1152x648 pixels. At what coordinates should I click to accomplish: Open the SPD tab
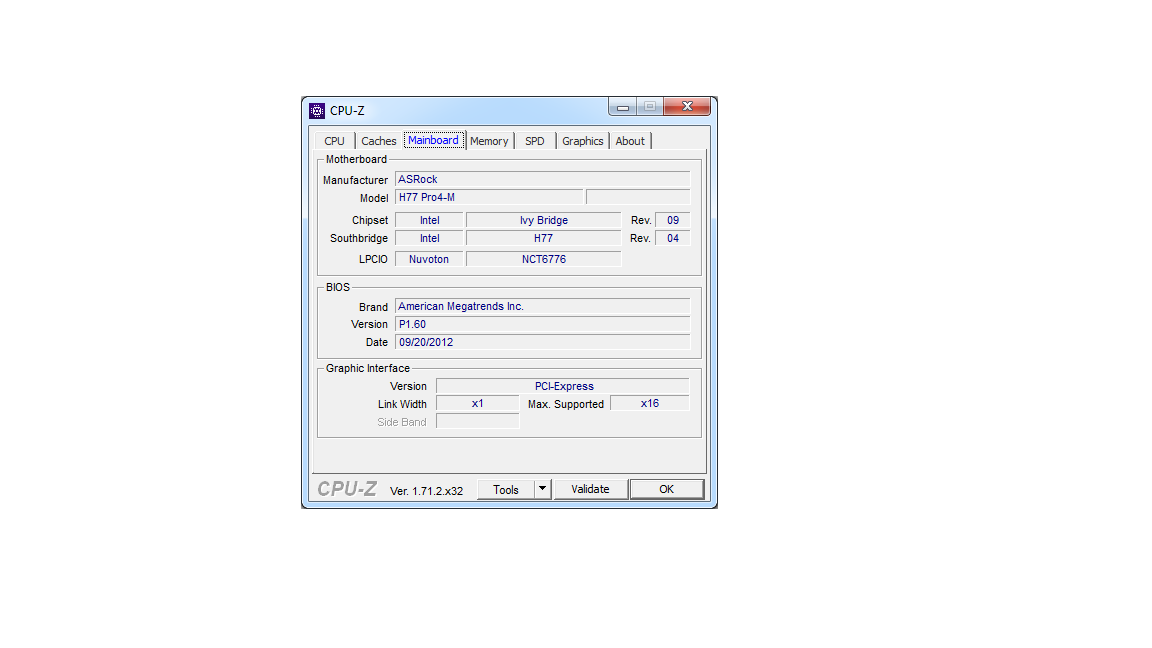(x=535, y=141)
